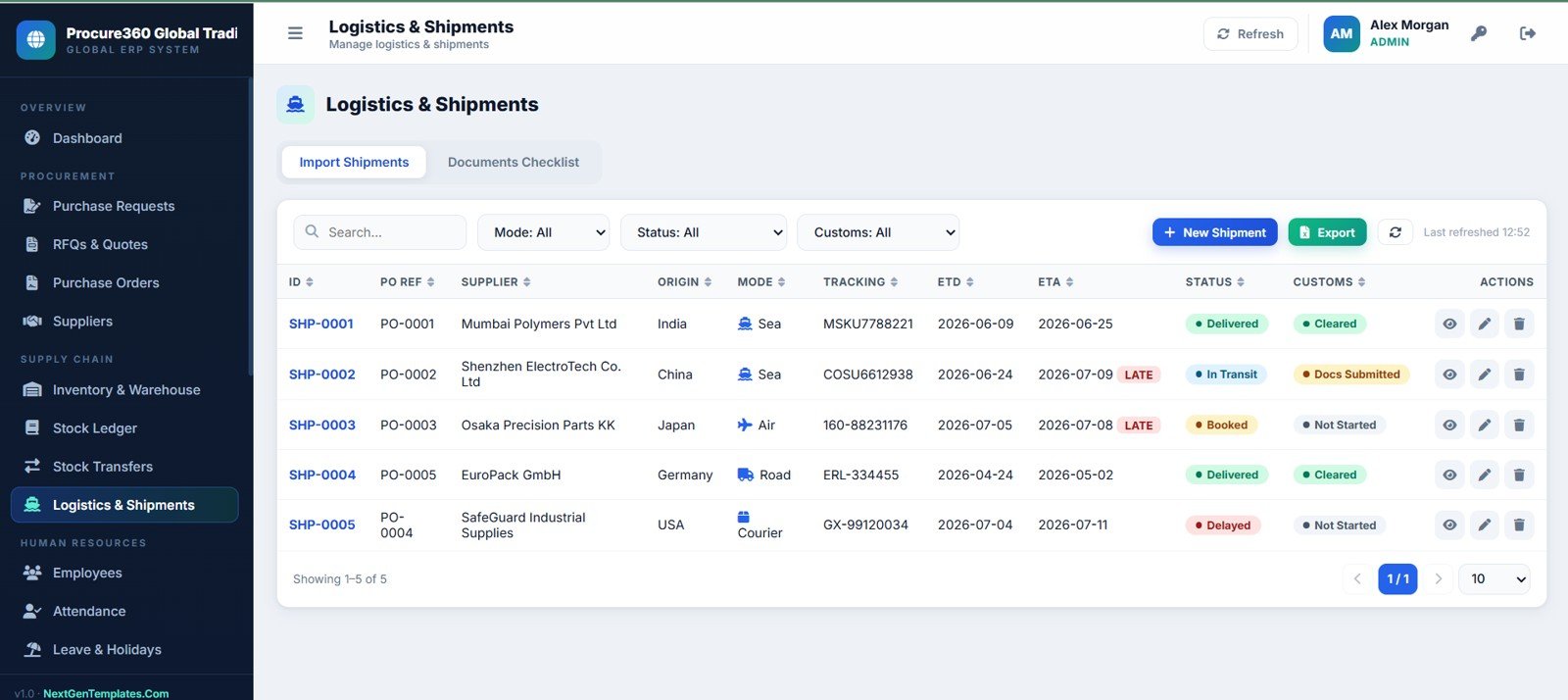The width and height of the screenshot is (1568, 700).
Task: Delete shipment SHP-0004 with trash icon
Action: click(1519, 475)
